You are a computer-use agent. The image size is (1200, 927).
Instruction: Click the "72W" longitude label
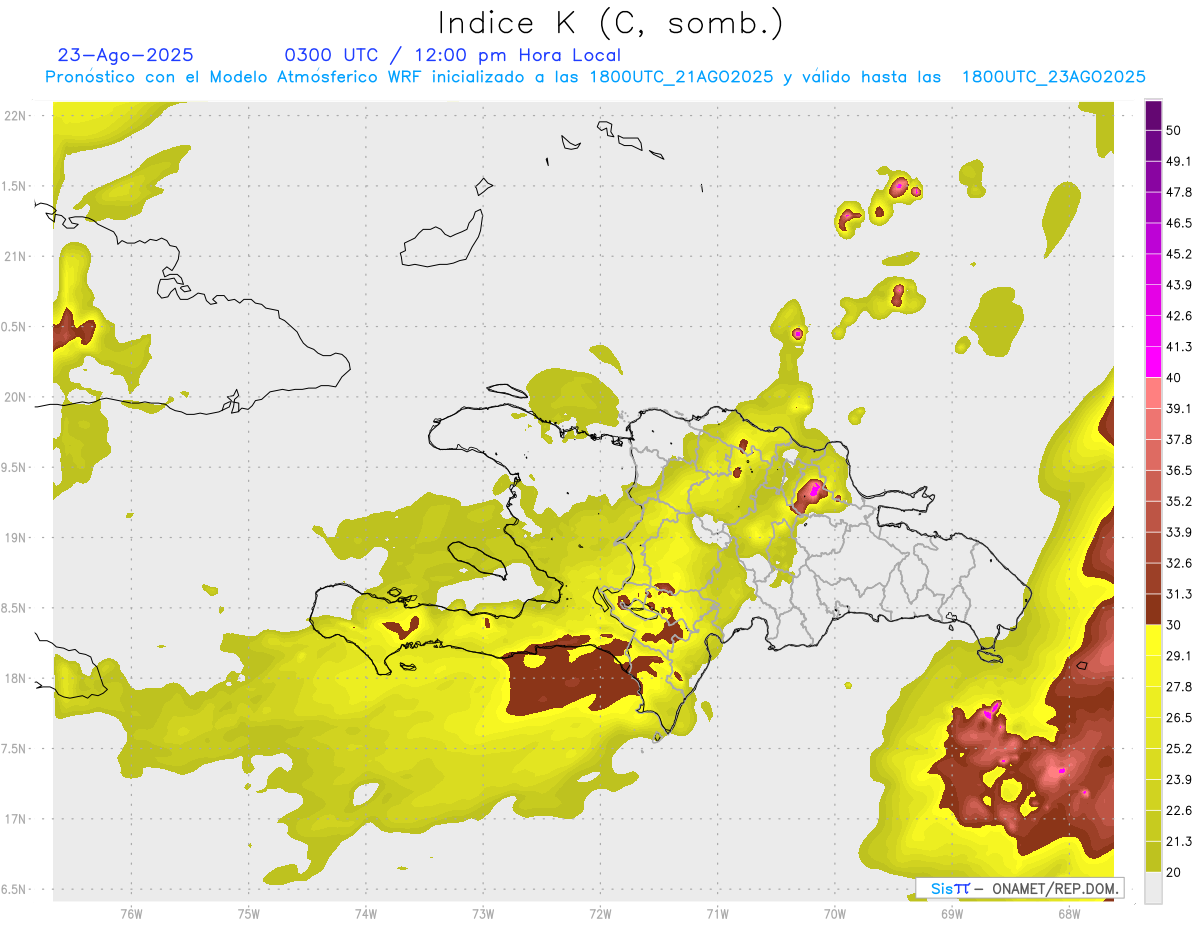pos(600,914)
